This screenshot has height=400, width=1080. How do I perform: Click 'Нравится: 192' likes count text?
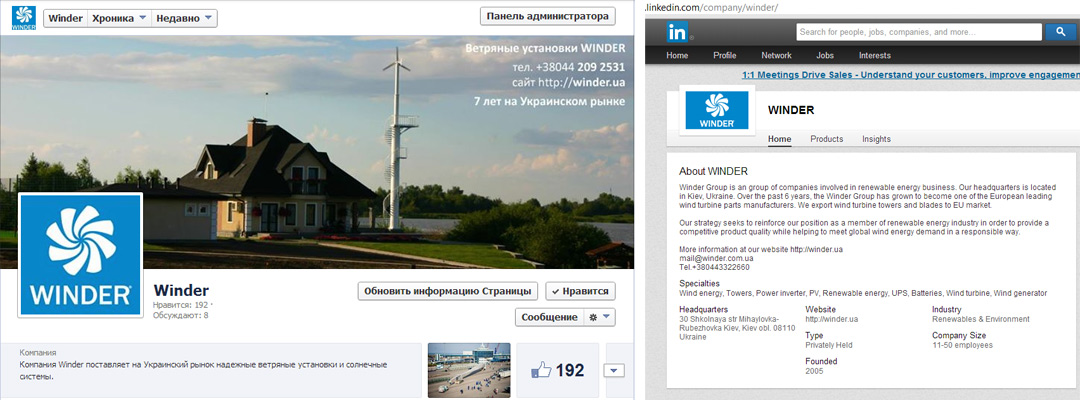point(182,304)
